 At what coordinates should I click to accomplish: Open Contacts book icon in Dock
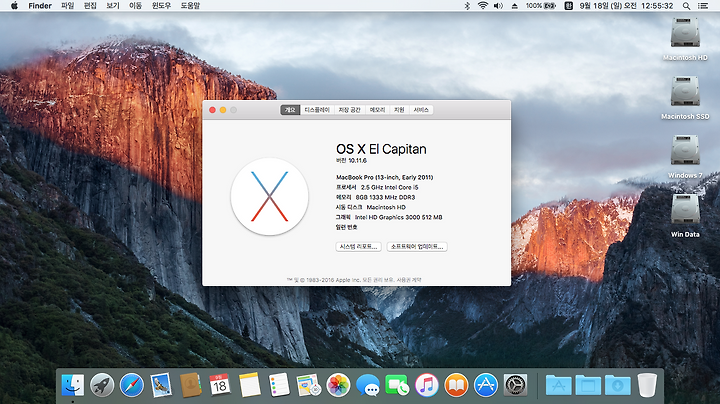point(190,385)
